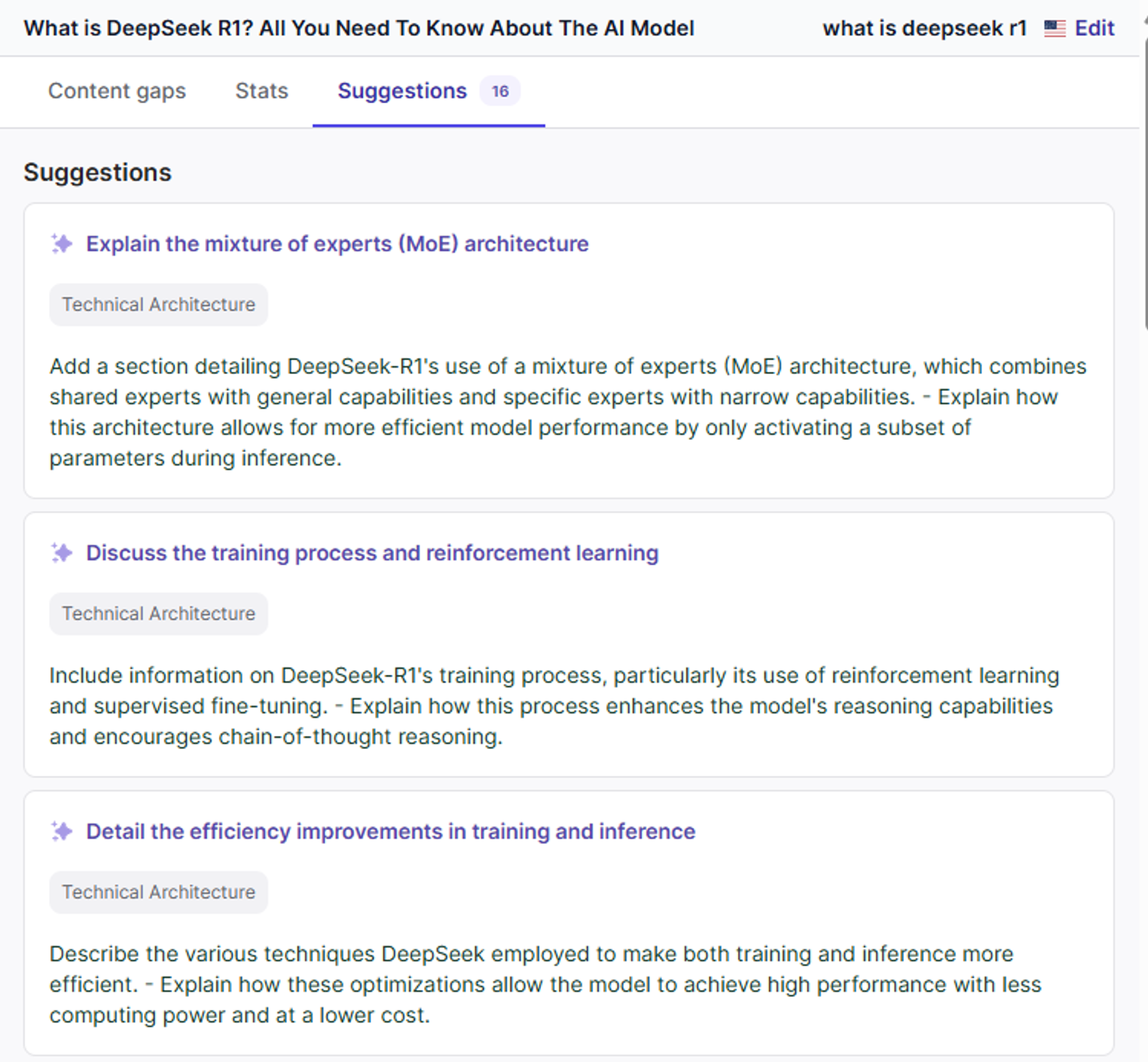This screenshot has height=1062, width=1148.
Task: Click the Suggestions section heading
Action: pyautogui.click(x=97, y=172)
